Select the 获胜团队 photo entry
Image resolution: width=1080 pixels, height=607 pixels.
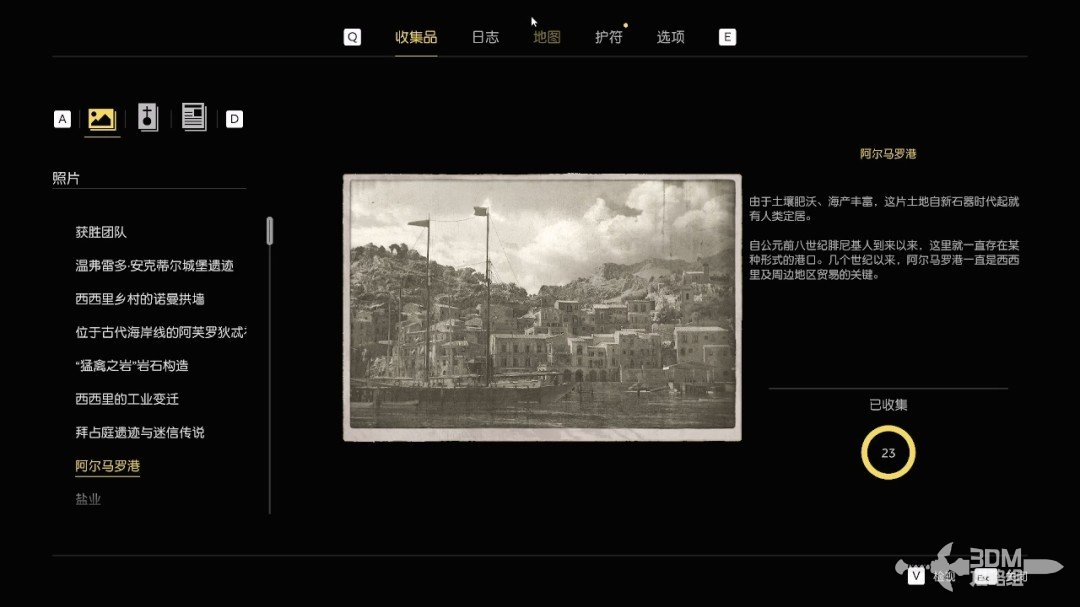point(101,233)
